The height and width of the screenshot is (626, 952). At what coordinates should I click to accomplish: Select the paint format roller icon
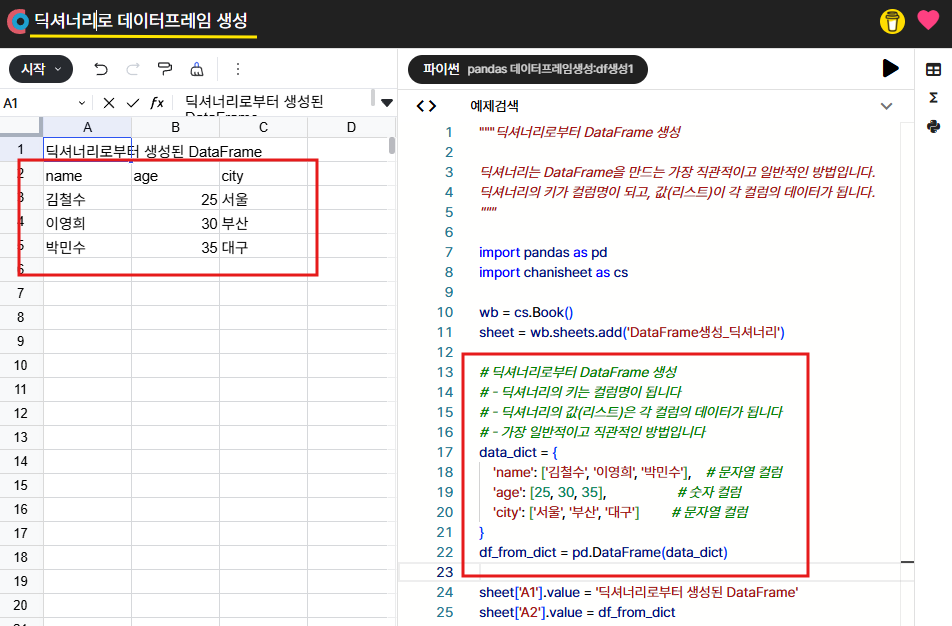pyautogui.click(x=165, y=69)
